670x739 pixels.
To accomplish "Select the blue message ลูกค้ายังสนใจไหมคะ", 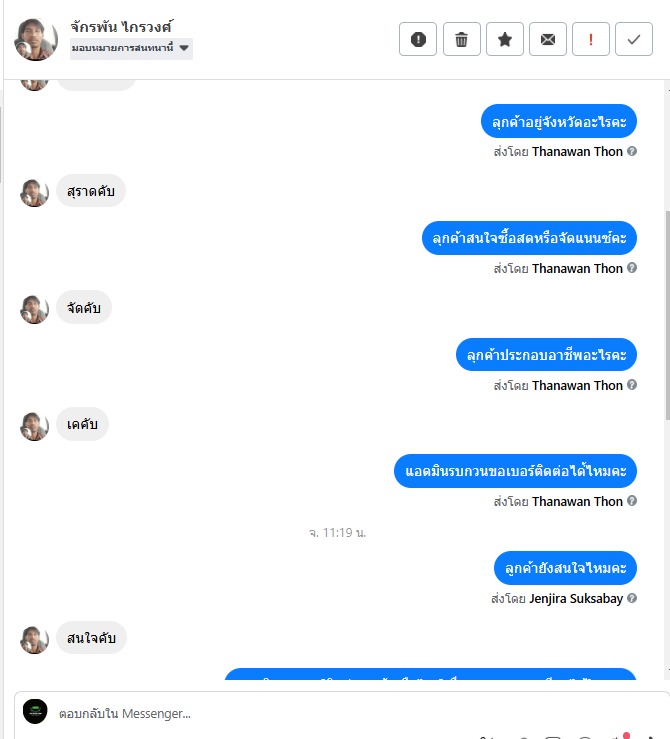I will pos(565,567).
